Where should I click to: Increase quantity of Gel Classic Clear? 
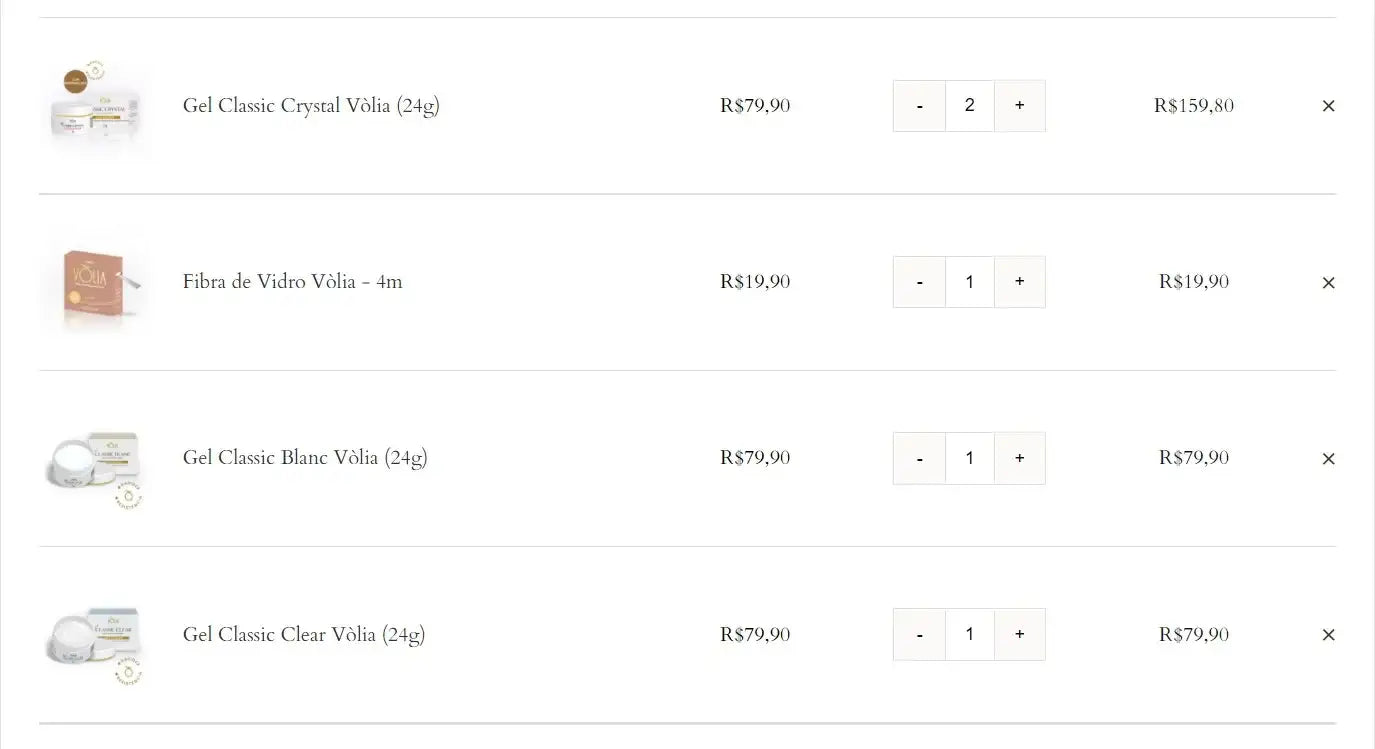coord(1020,634)
